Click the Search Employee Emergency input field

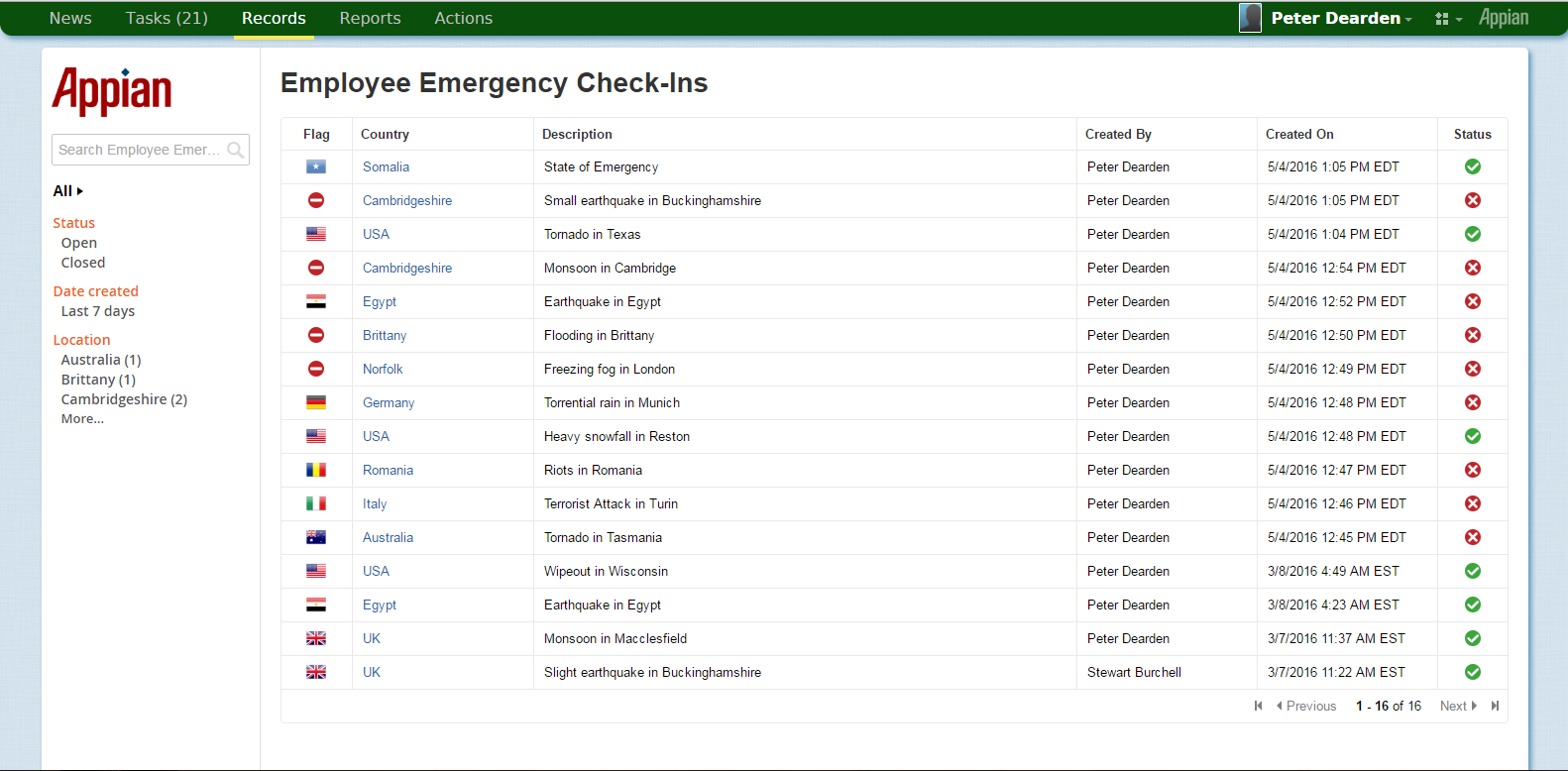tap(139, 150)
